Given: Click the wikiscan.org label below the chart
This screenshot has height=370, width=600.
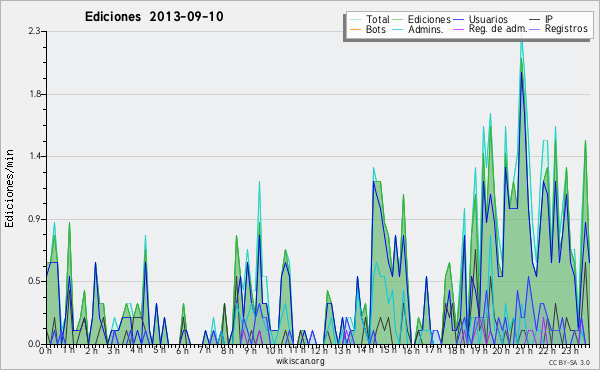Looking at the screenshot, I should 300,361.
